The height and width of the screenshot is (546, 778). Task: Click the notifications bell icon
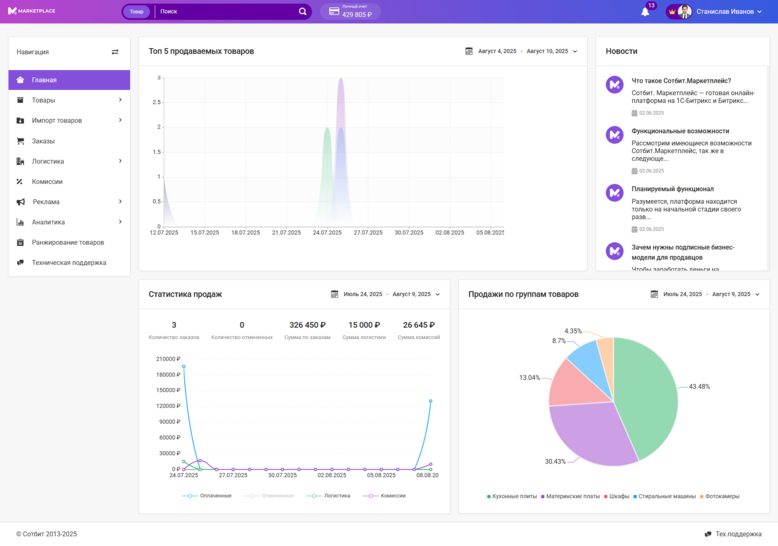click(x=645, y=12)
